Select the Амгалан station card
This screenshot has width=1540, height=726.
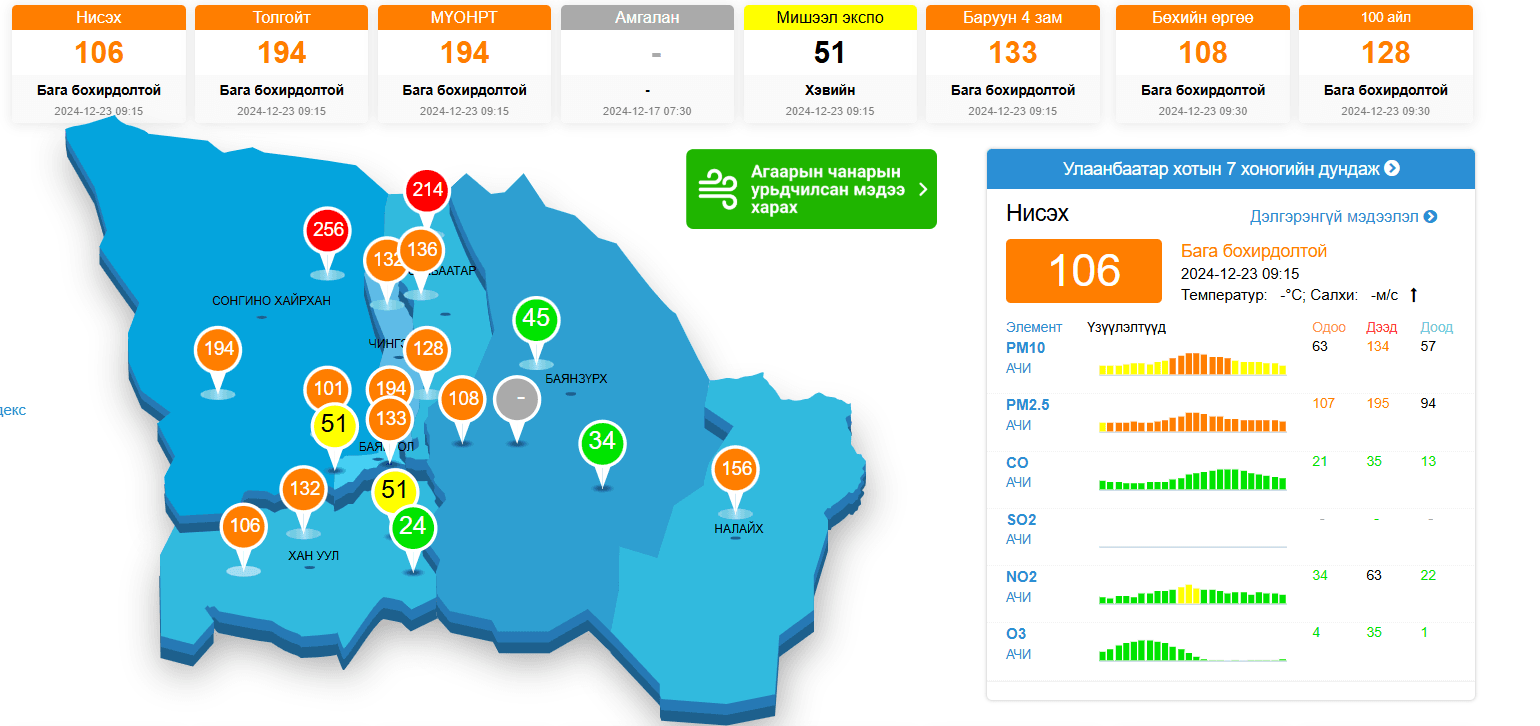pos(647,64)
